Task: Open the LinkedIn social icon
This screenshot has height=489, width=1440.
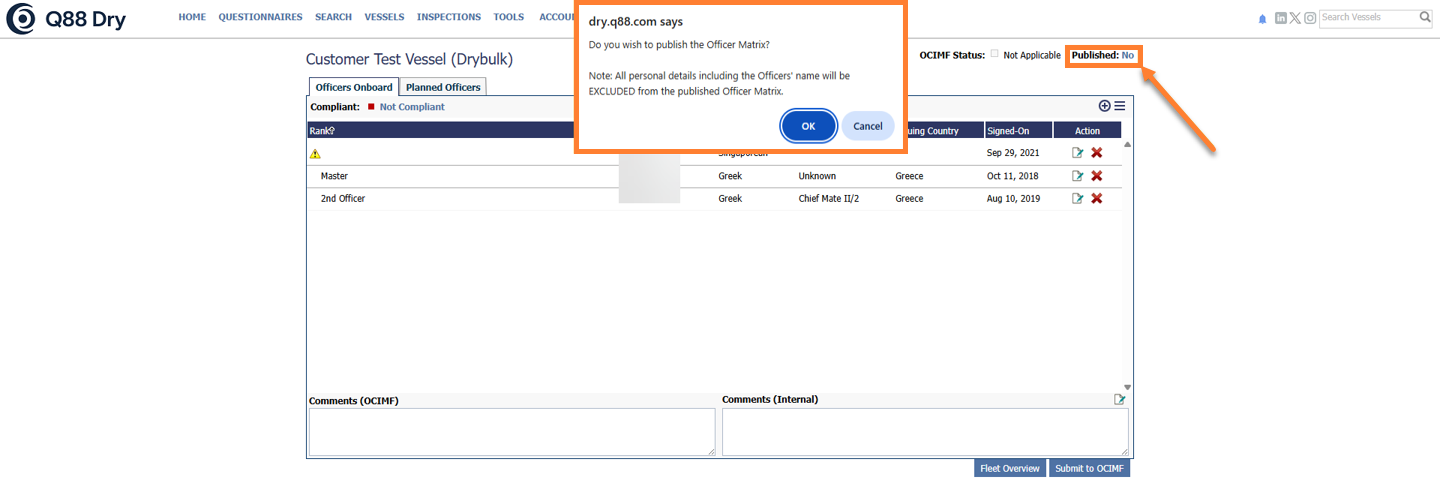Action: pos(1281,18)
